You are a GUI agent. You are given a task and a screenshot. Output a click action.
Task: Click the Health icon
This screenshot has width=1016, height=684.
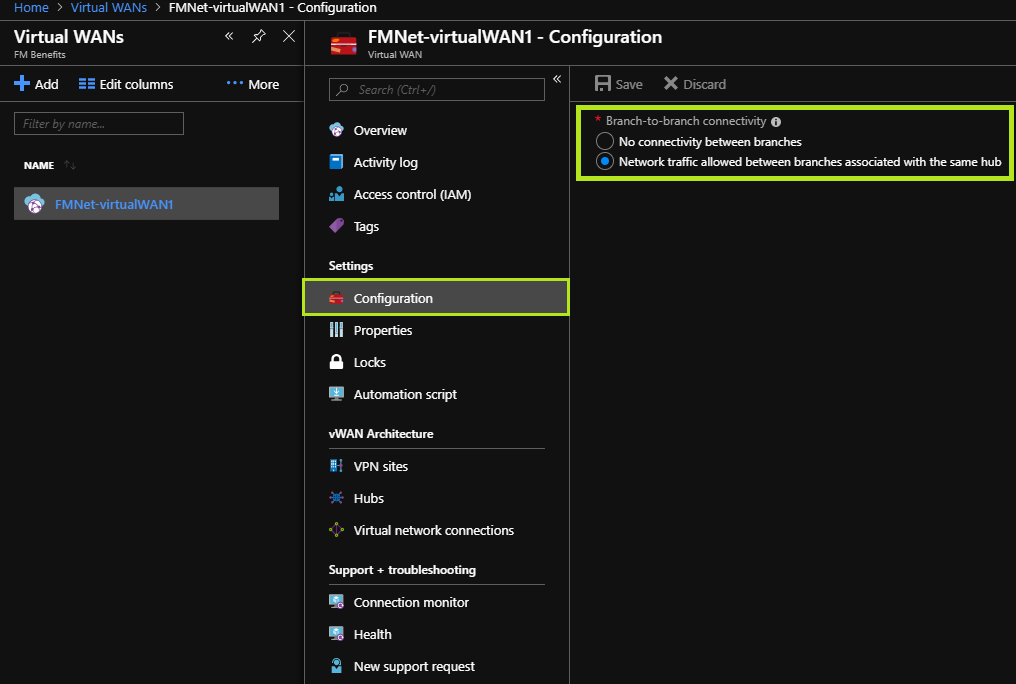[x=336, y=633]
